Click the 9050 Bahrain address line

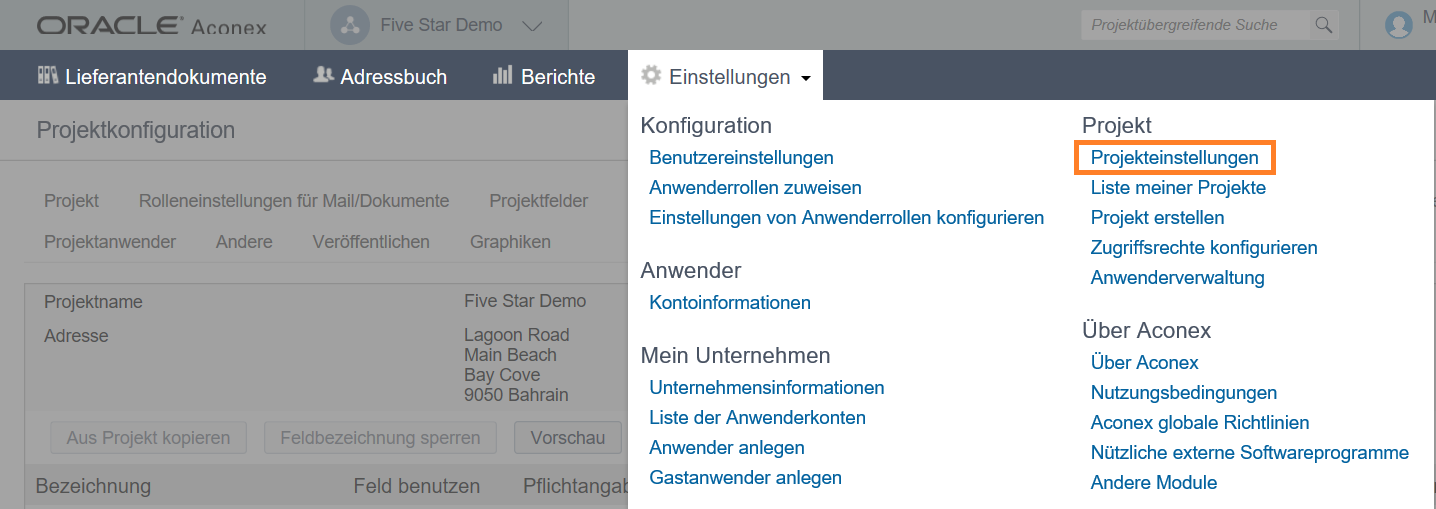pos(516,395)
